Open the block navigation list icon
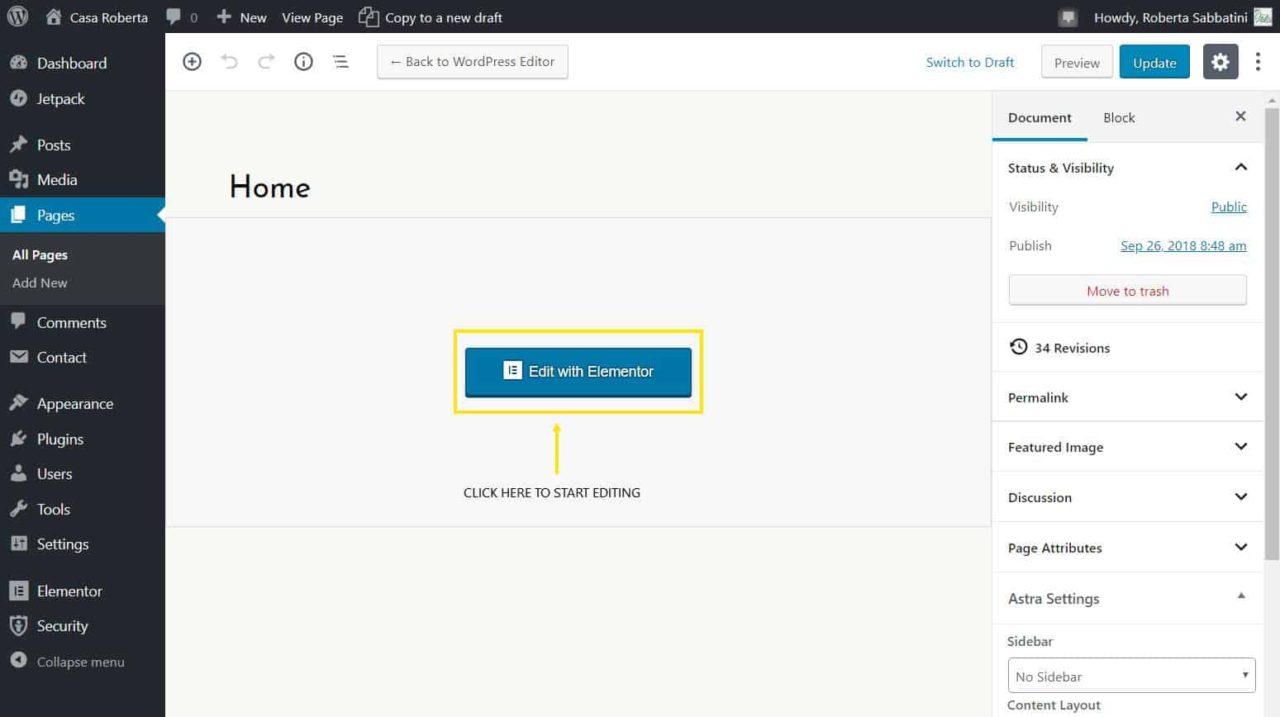1280x717 pixels. click(x=340, y=61)
